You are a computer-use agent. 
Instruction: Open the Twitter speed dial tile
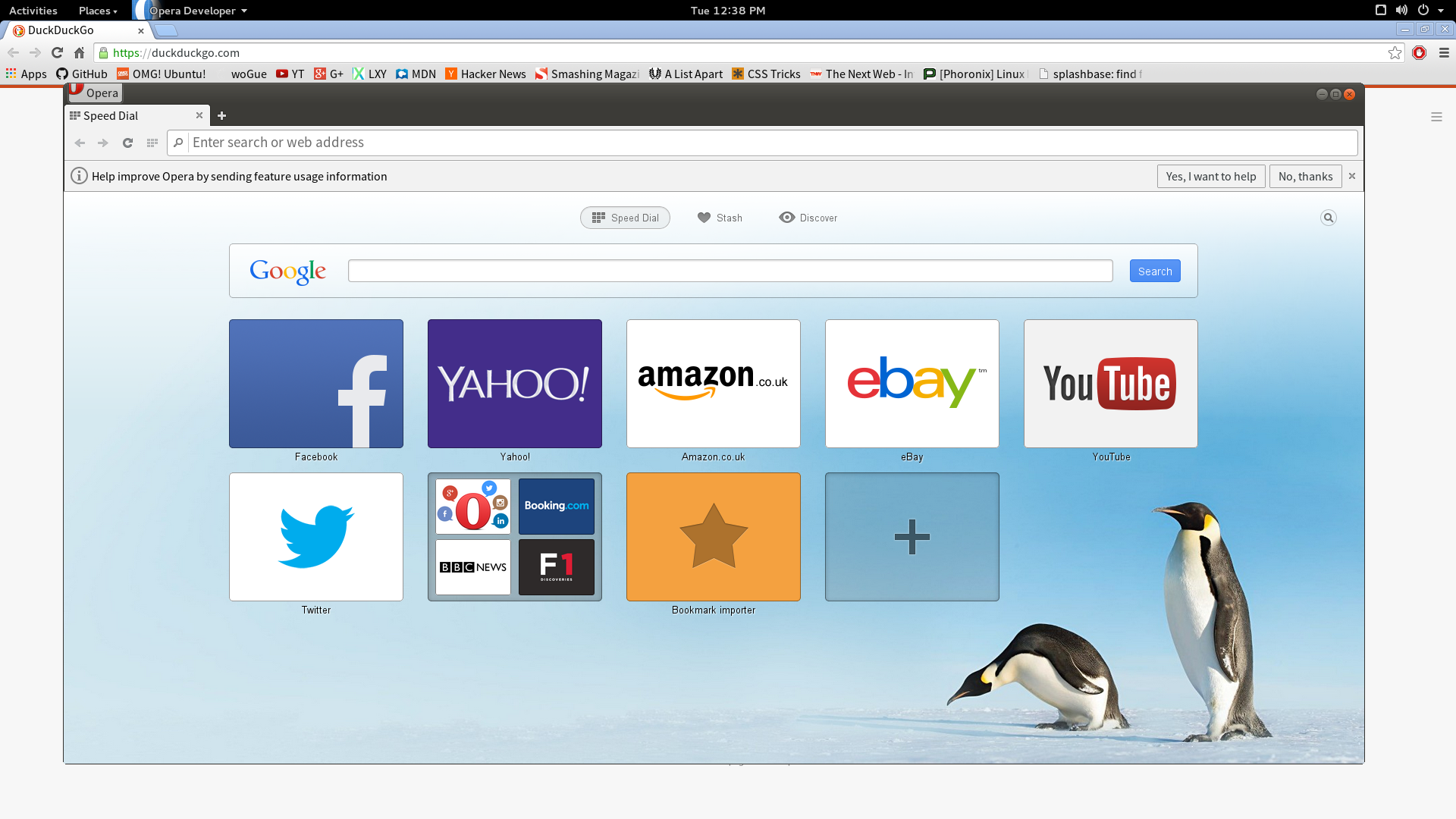point(316,537)
